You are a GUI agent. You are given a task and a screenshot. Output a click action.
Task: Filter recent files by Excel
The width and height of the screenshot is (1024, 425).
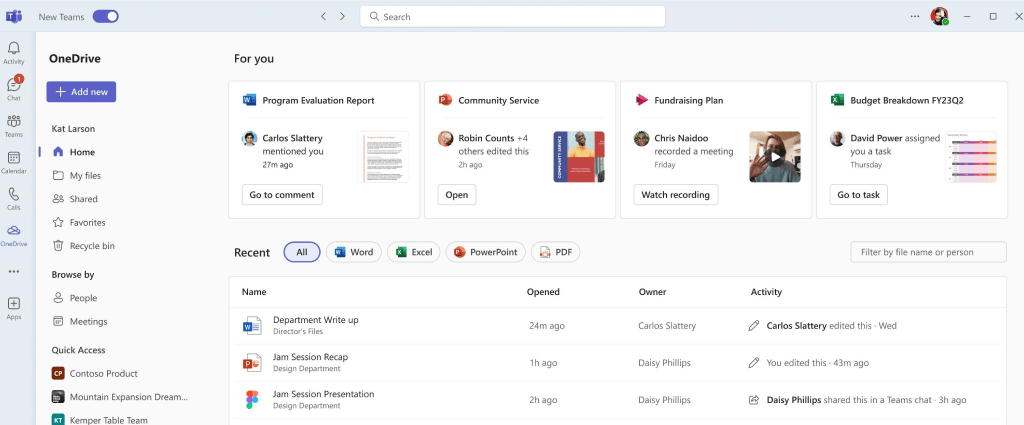click(x=413, y=252)
